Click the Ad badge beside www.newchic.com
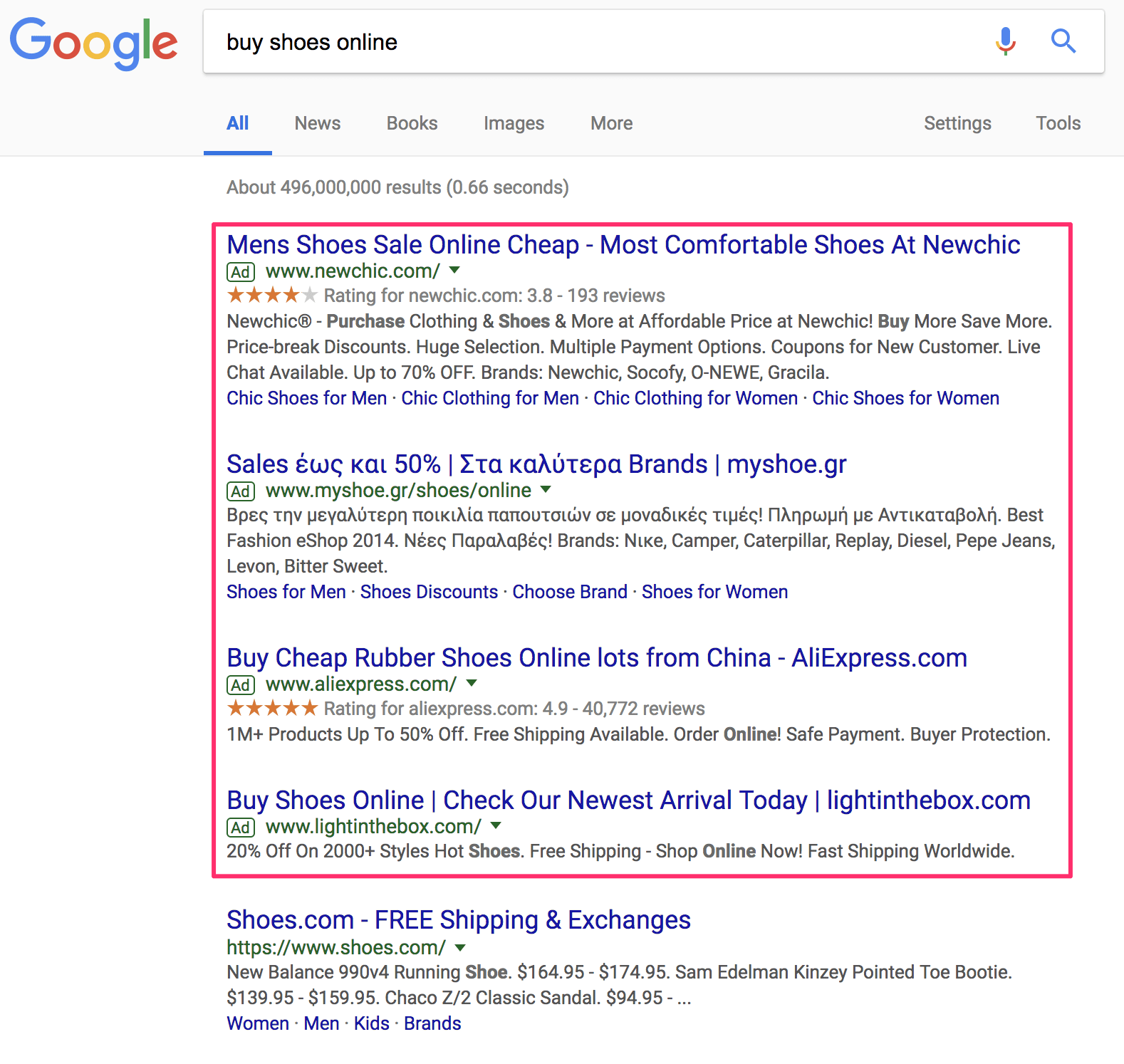Screen dimensions: 1124x1064 (241, 272)
